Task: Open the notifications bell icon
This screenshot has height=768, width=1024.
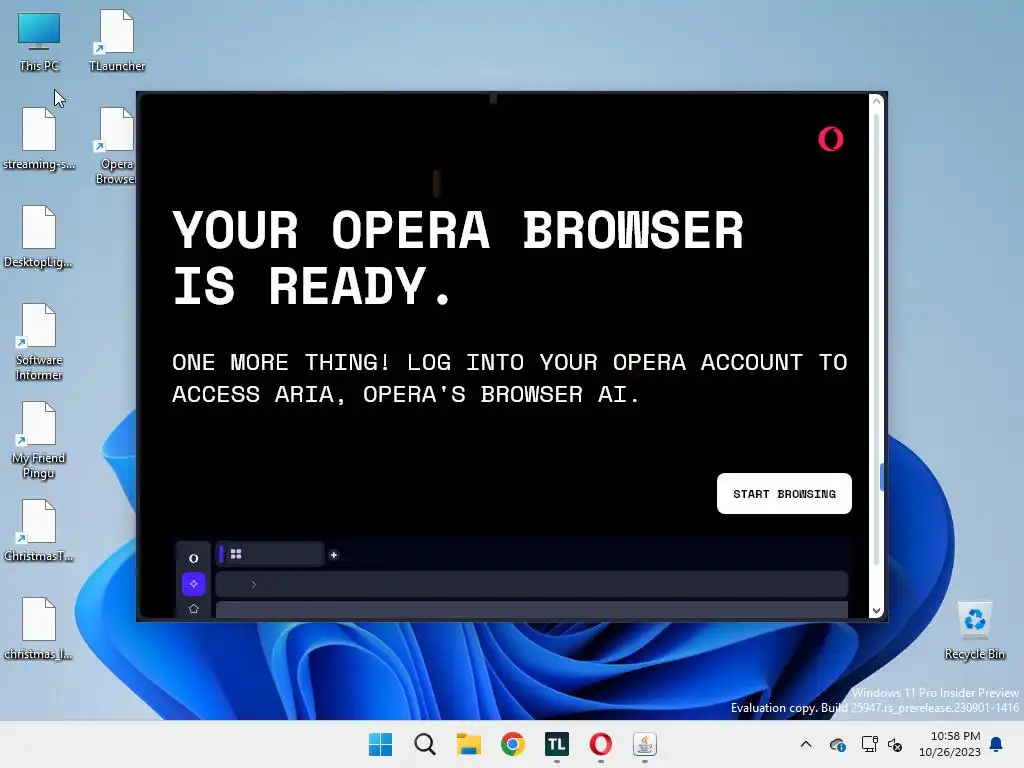Action: [x=996, y=744]
